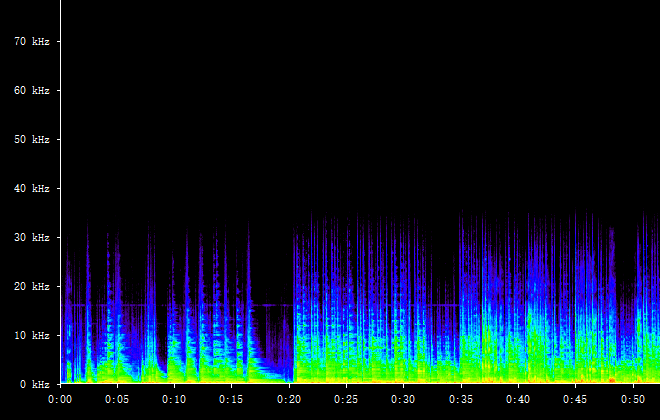Click the 0:35 time label
The width and height of the screenshot is (660, 420).
[x=460, y=399]
